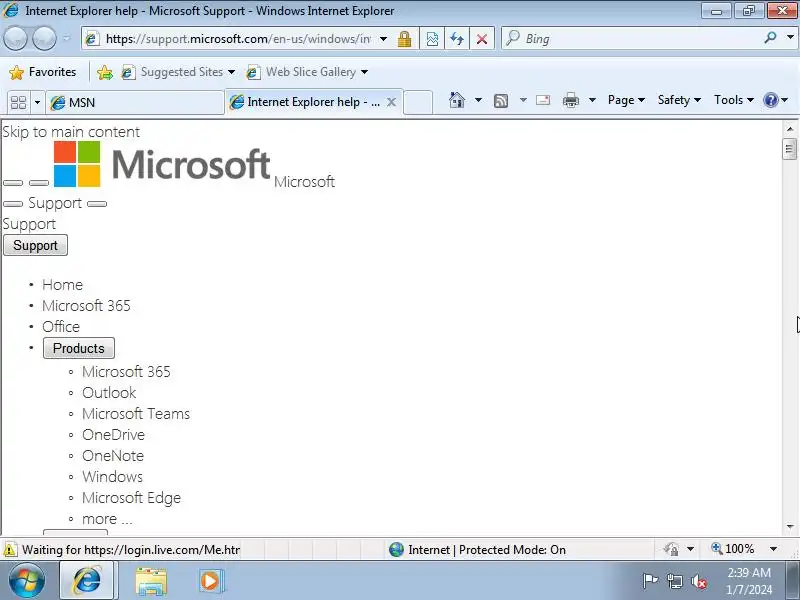Image resolution: width=800 pixels, height=600 pixels.
Task: Click the search magnifier button
Action: click(x=770, y=38)
